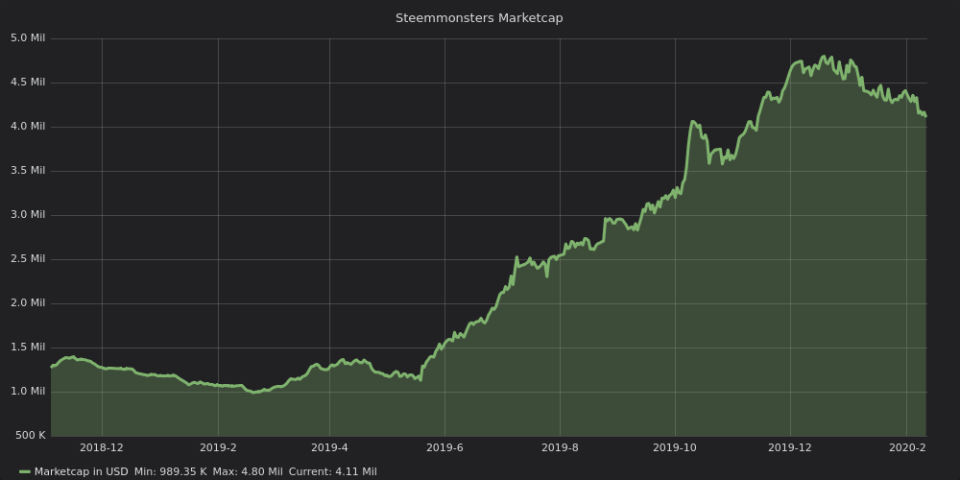The width and height of the screenshot is (960, 480).
Task: Click the 2019-12 x-axis label
Action: (790, 448)
